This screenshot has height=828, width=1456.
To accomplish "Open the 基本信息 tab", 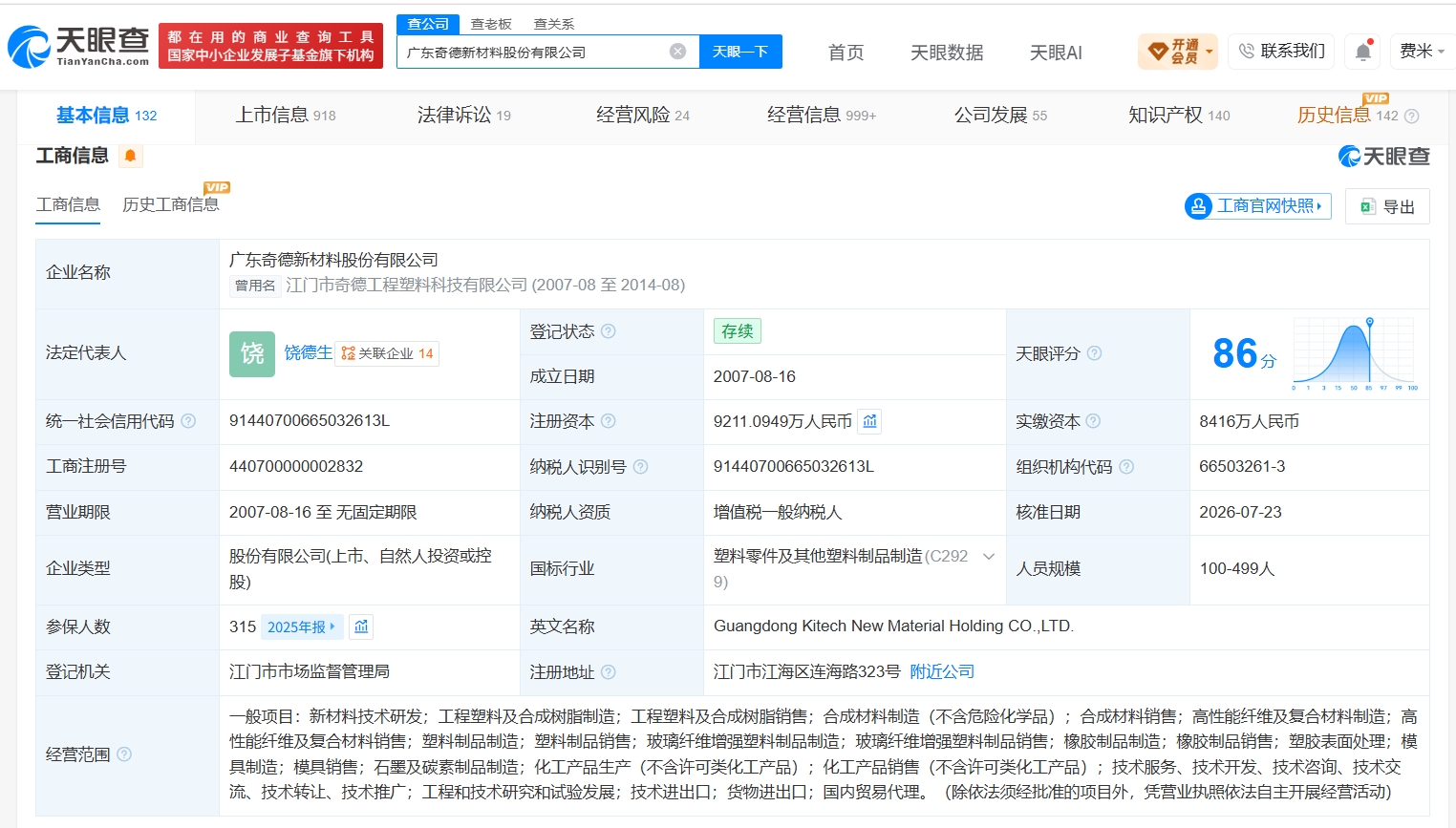I will (106, 116).
